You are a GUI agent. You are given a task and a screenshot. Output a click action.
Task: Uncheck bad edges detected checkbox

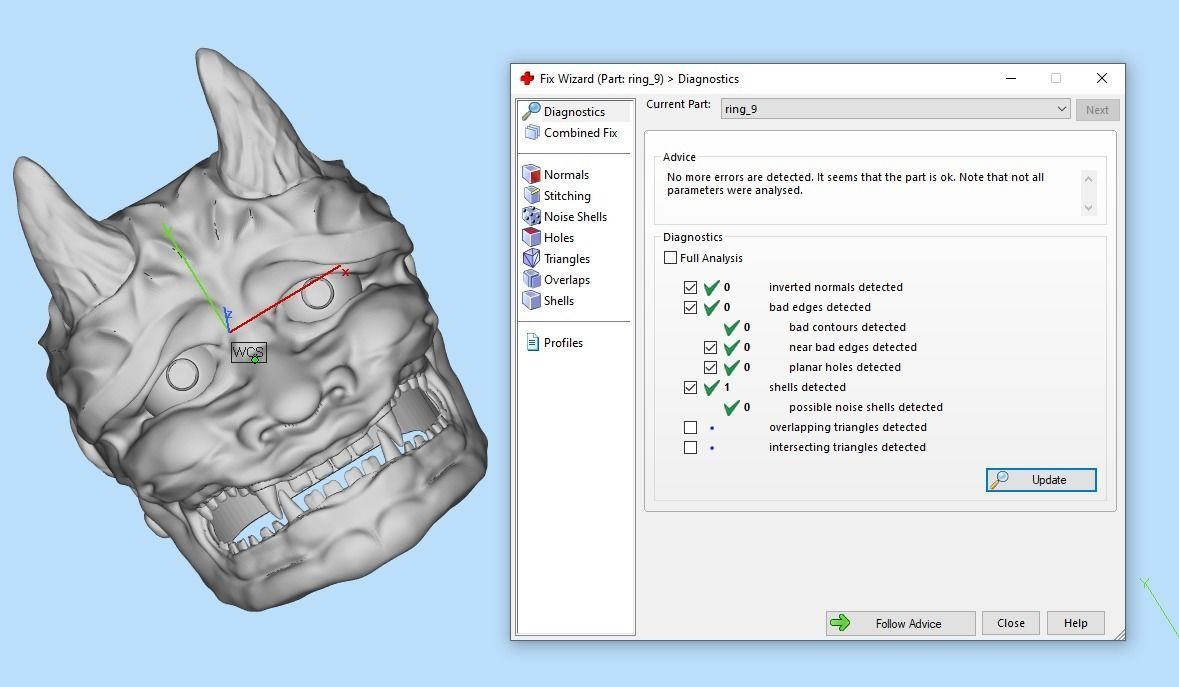tap(690, 307)
